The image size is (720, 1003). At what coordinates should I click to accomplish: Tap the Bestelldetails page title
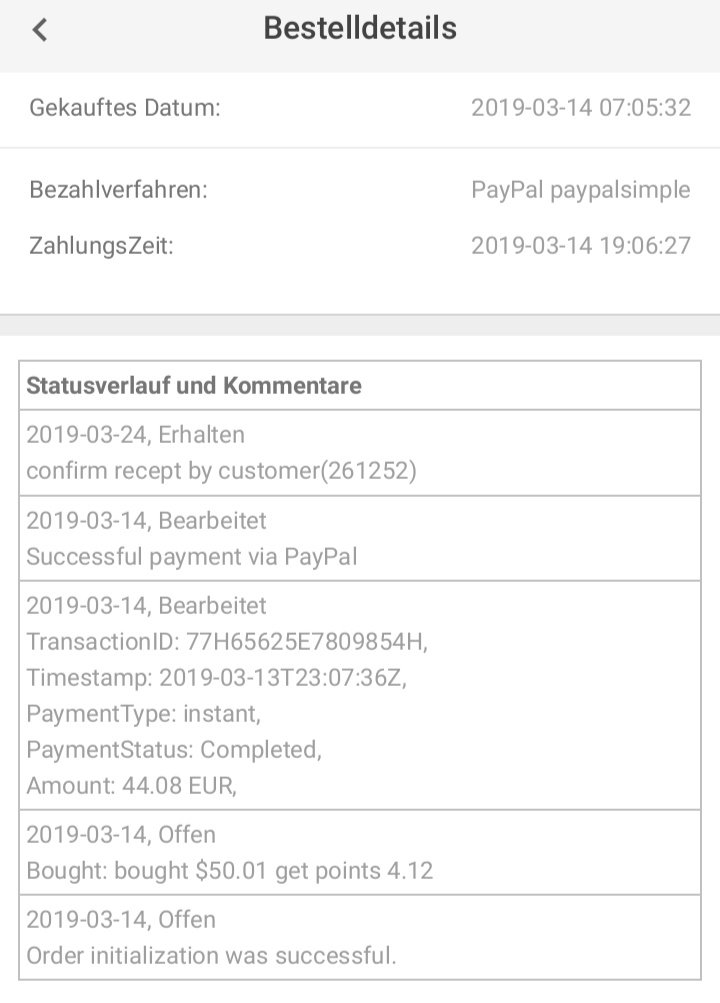coord(360,29)
